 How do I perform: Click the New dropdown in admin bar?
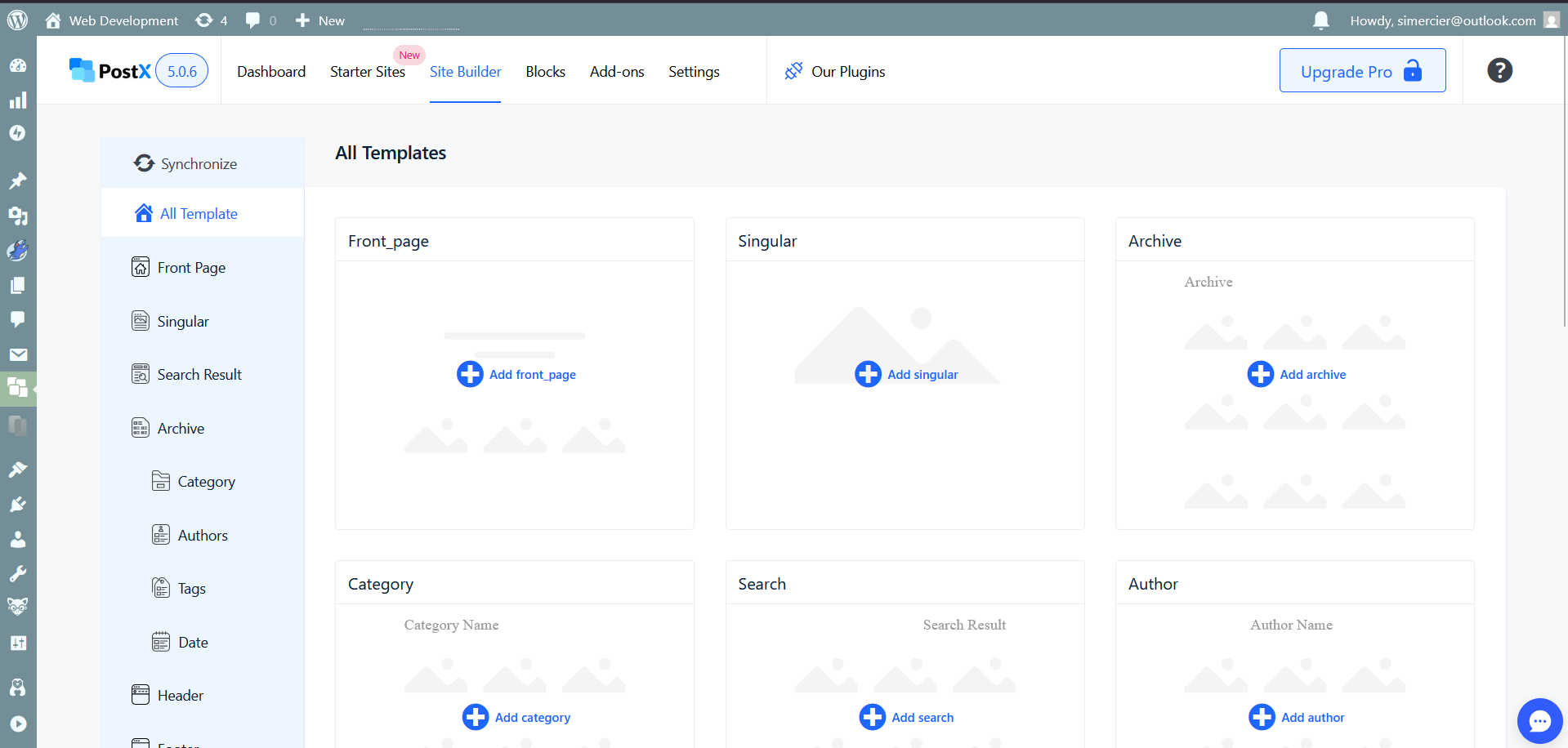[320, 20]
